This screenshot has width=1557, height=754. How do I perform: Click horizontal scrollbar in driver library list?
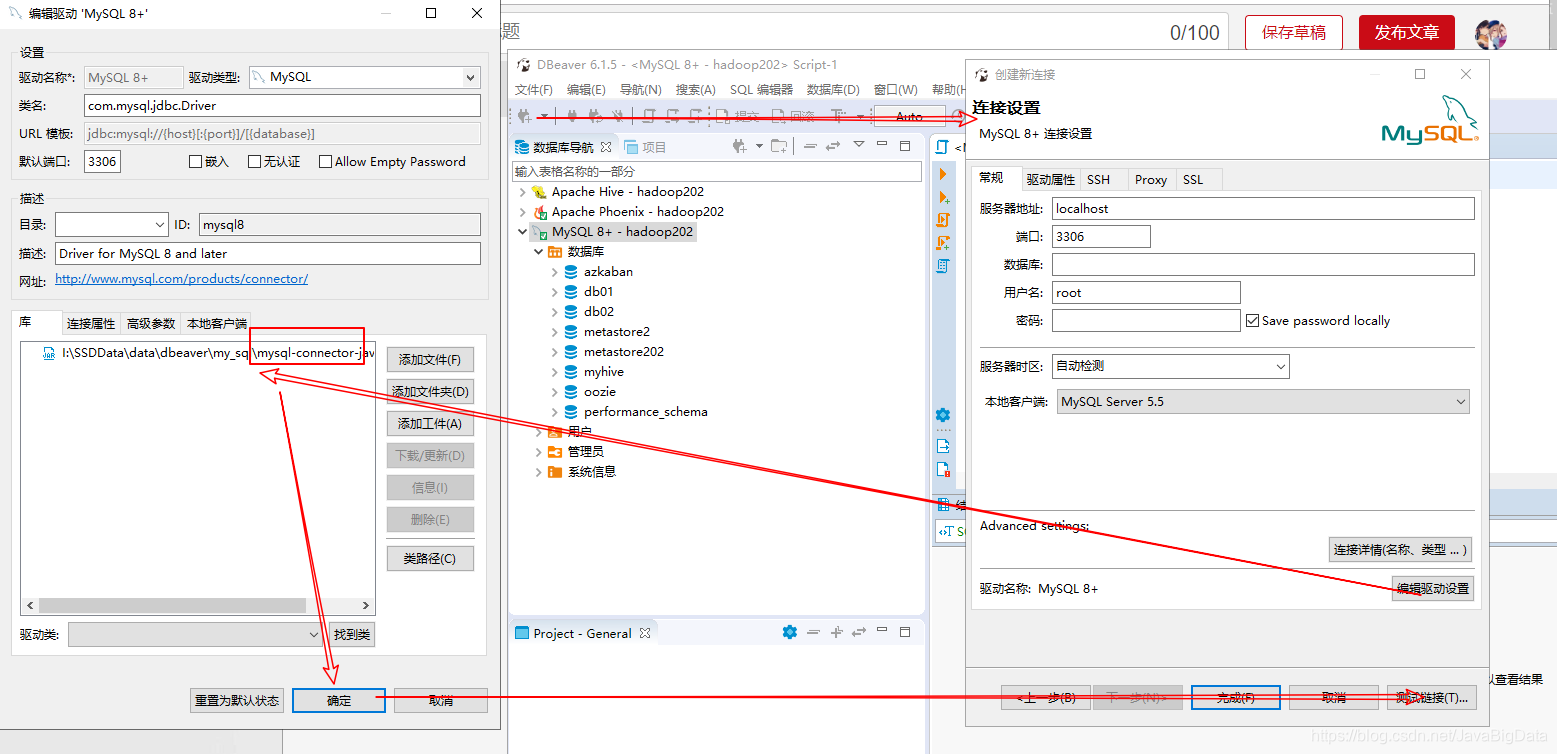click(x=172, y=606)
